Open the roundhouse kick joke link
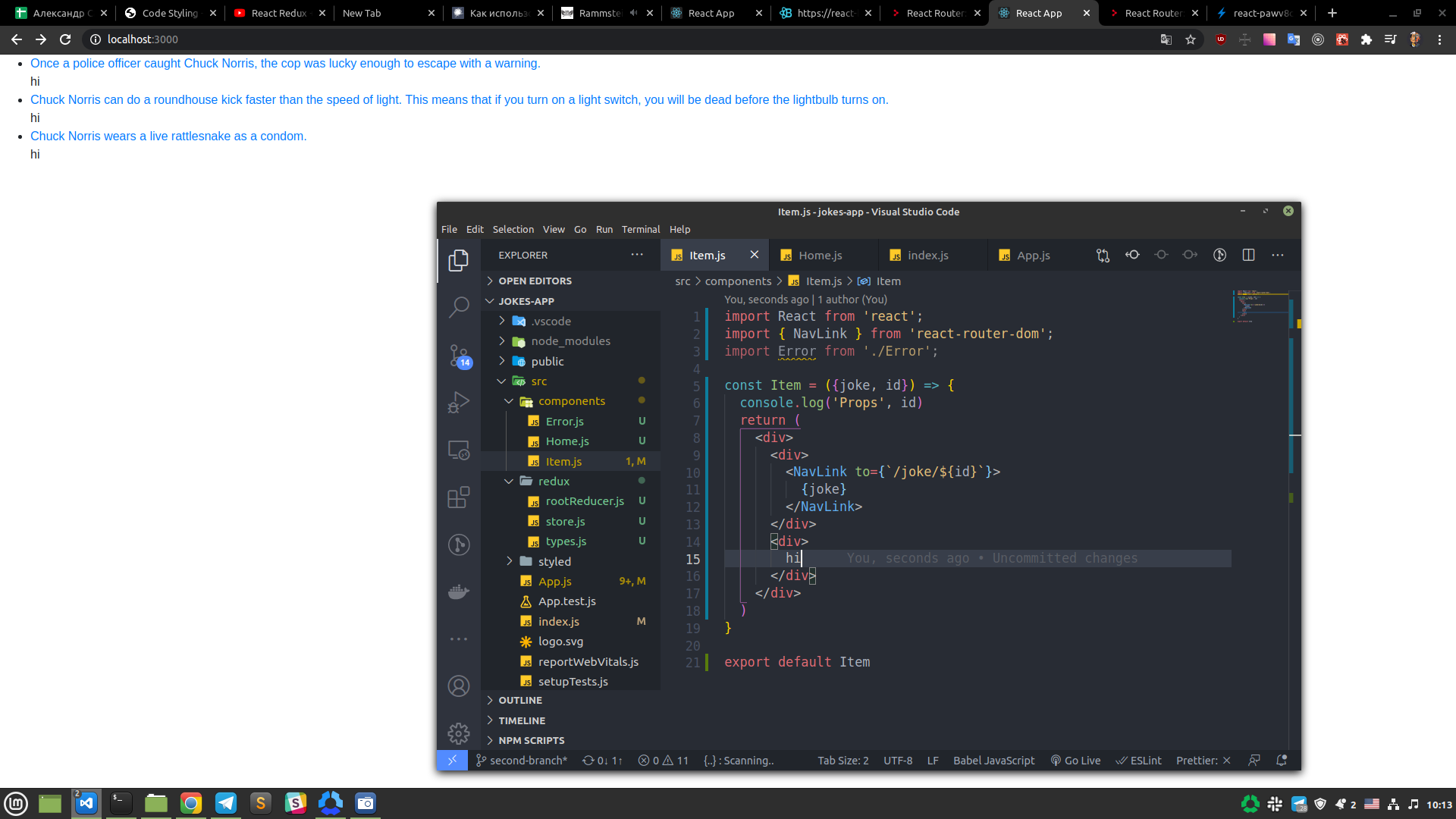The image size is (1456, 819). pos(460,100)
